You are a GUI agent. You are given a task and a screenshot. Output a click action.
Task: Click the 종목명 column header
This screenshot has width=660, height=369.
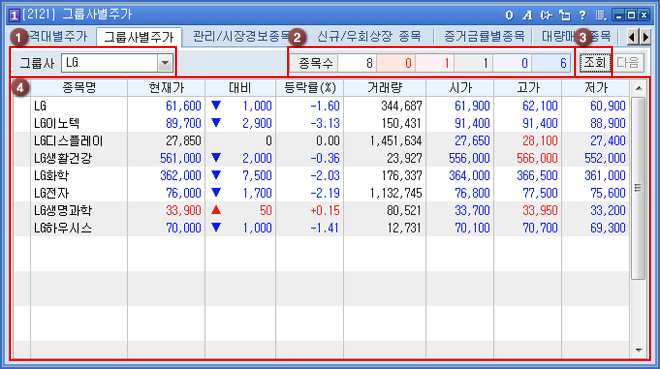coord(79,88)
